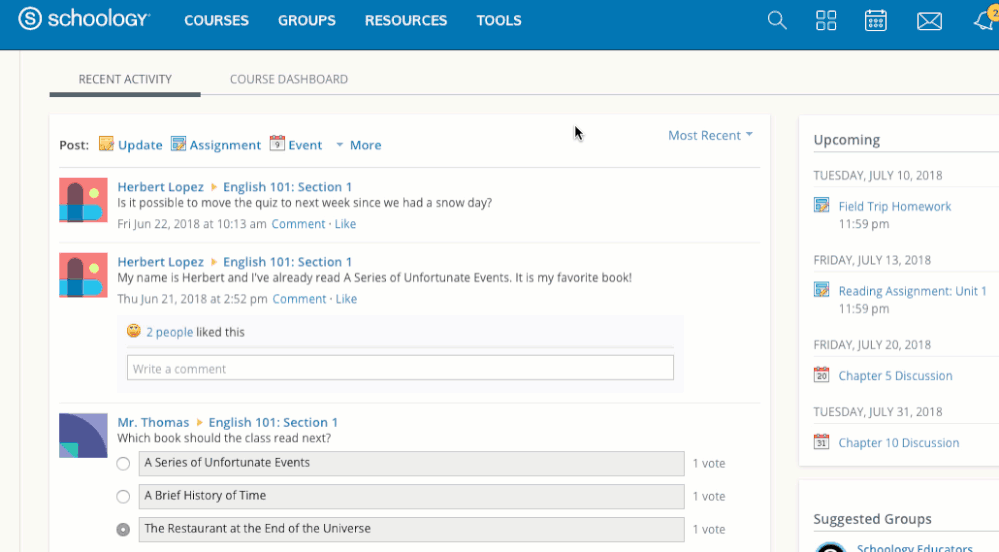
Task: Open the Tools menu
Action: point(499,20)
